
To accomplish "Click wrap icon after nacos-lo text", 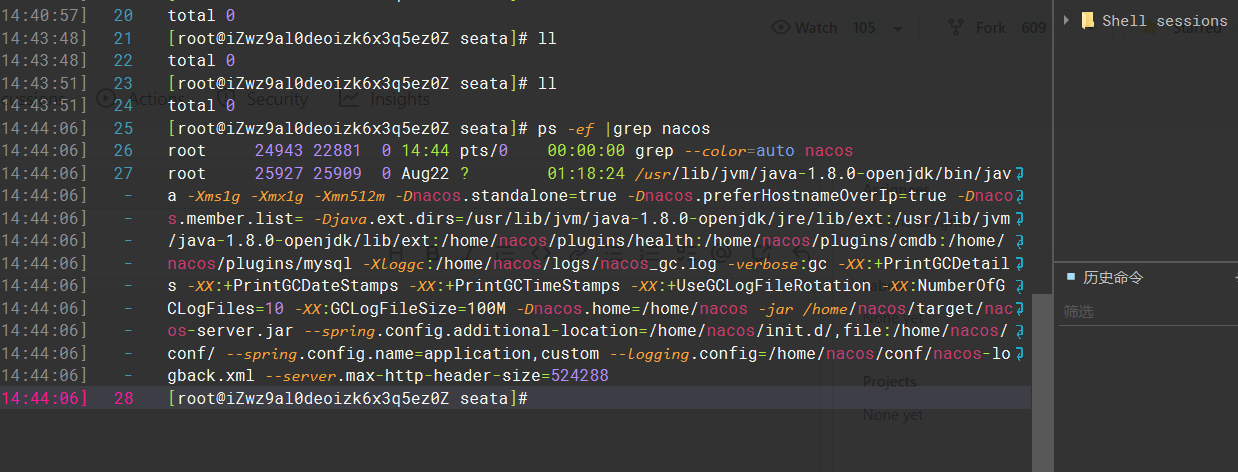I will pos(1020,354).
